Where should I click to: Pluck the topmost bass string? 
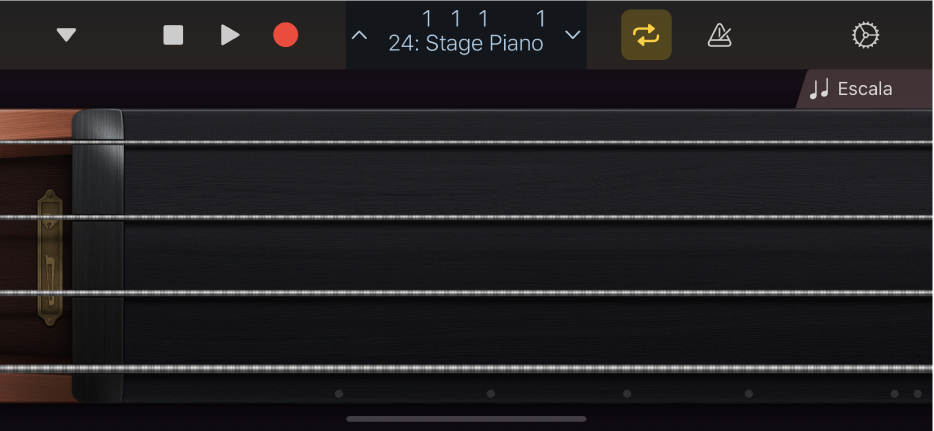click(500, 142)
